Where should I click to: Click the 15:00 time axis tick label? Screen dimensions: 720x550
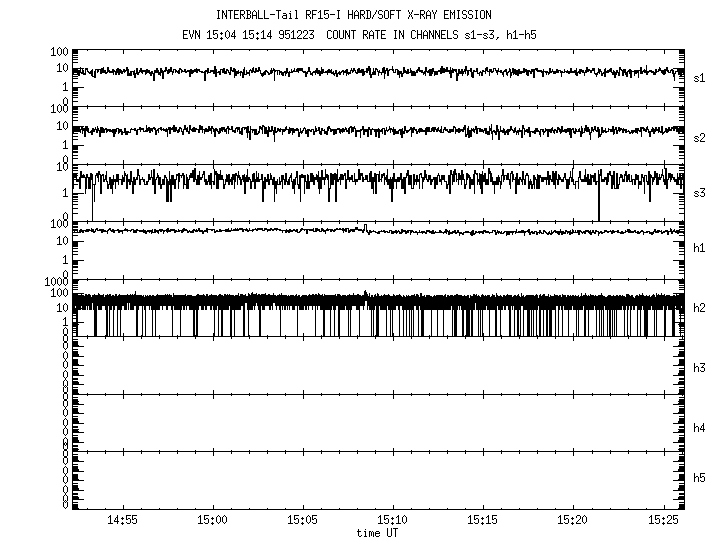[213, 521]
